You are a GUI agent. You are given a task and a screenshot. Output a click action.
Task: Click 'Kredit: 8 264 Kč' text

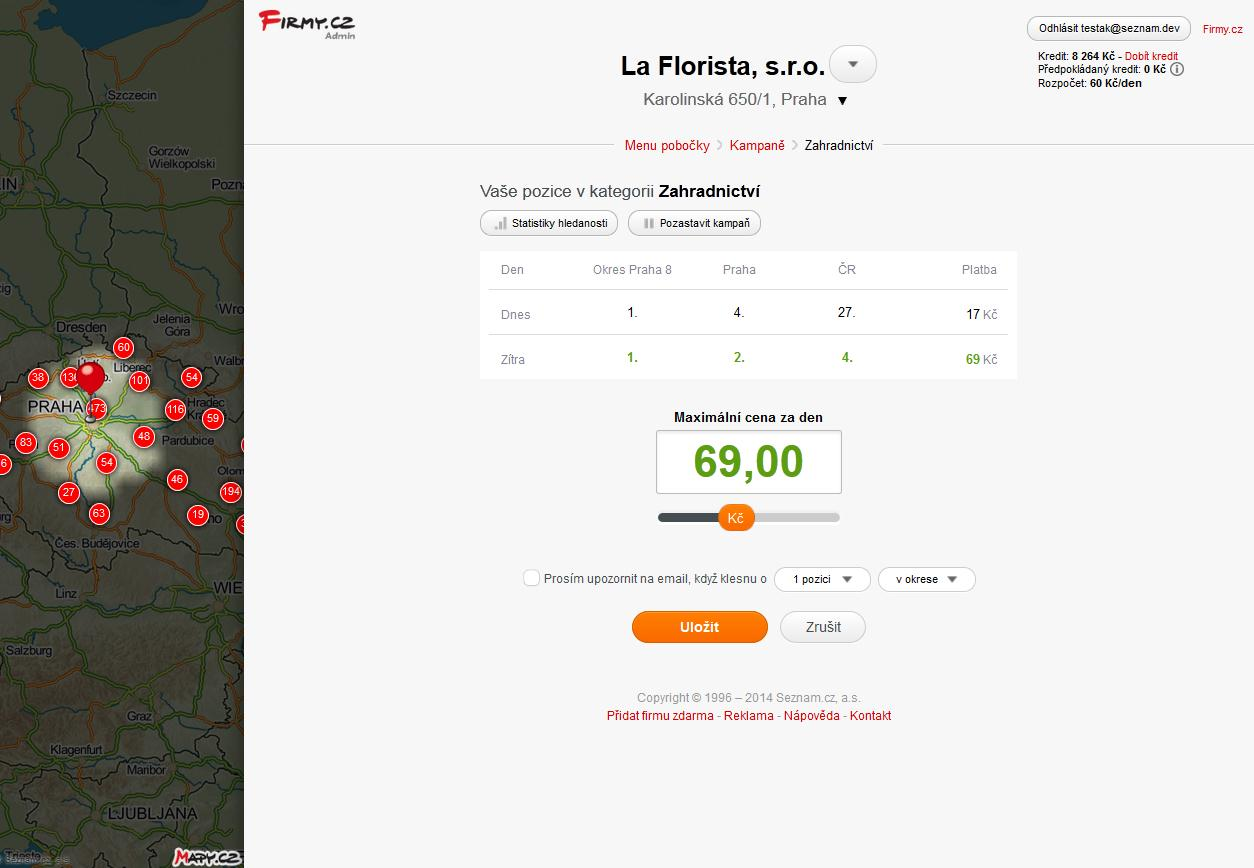[1076, 56]
